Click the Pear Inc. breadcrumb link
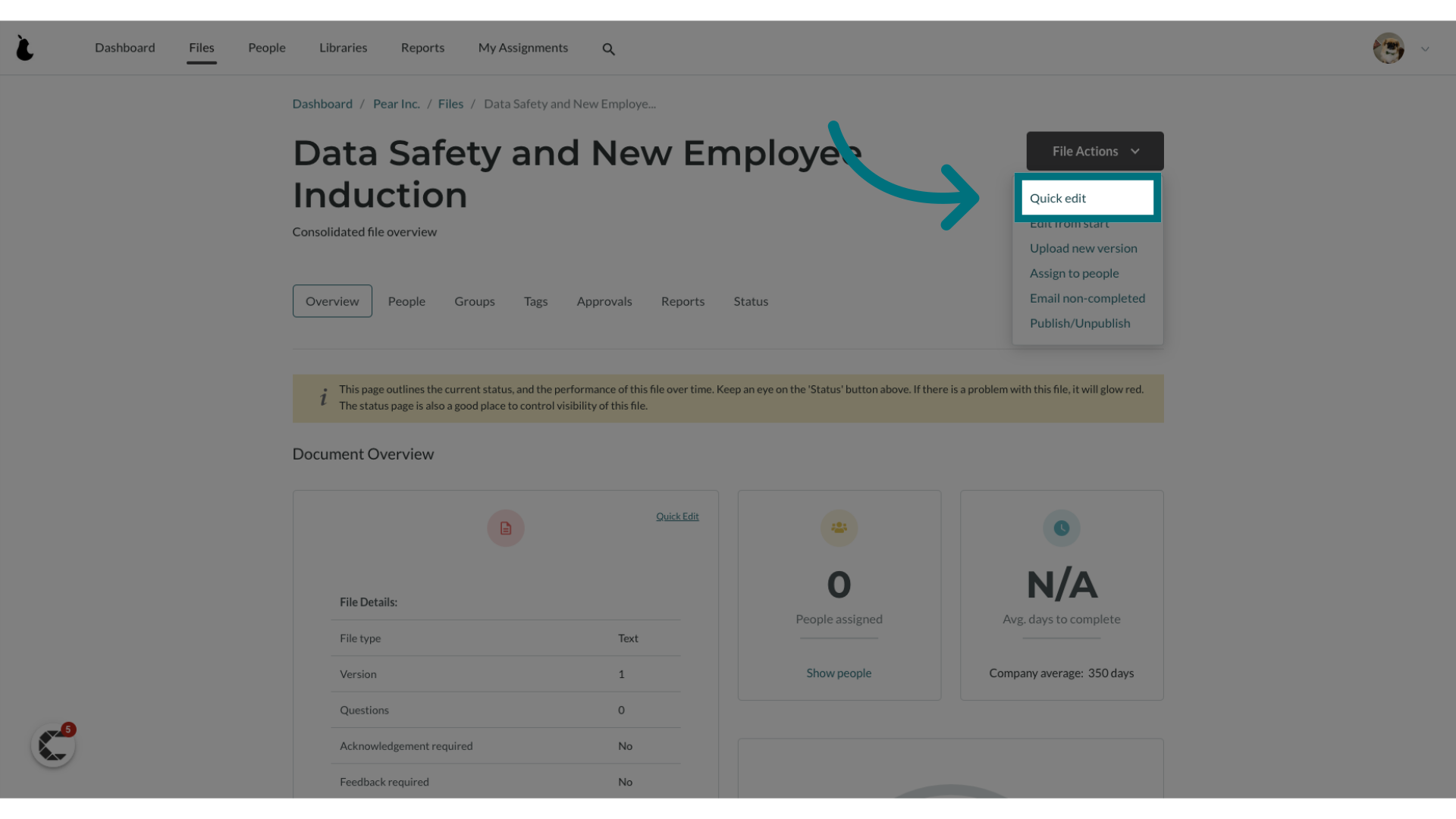The height and width of the screenshot is (819, 1456). coord(397,104)
